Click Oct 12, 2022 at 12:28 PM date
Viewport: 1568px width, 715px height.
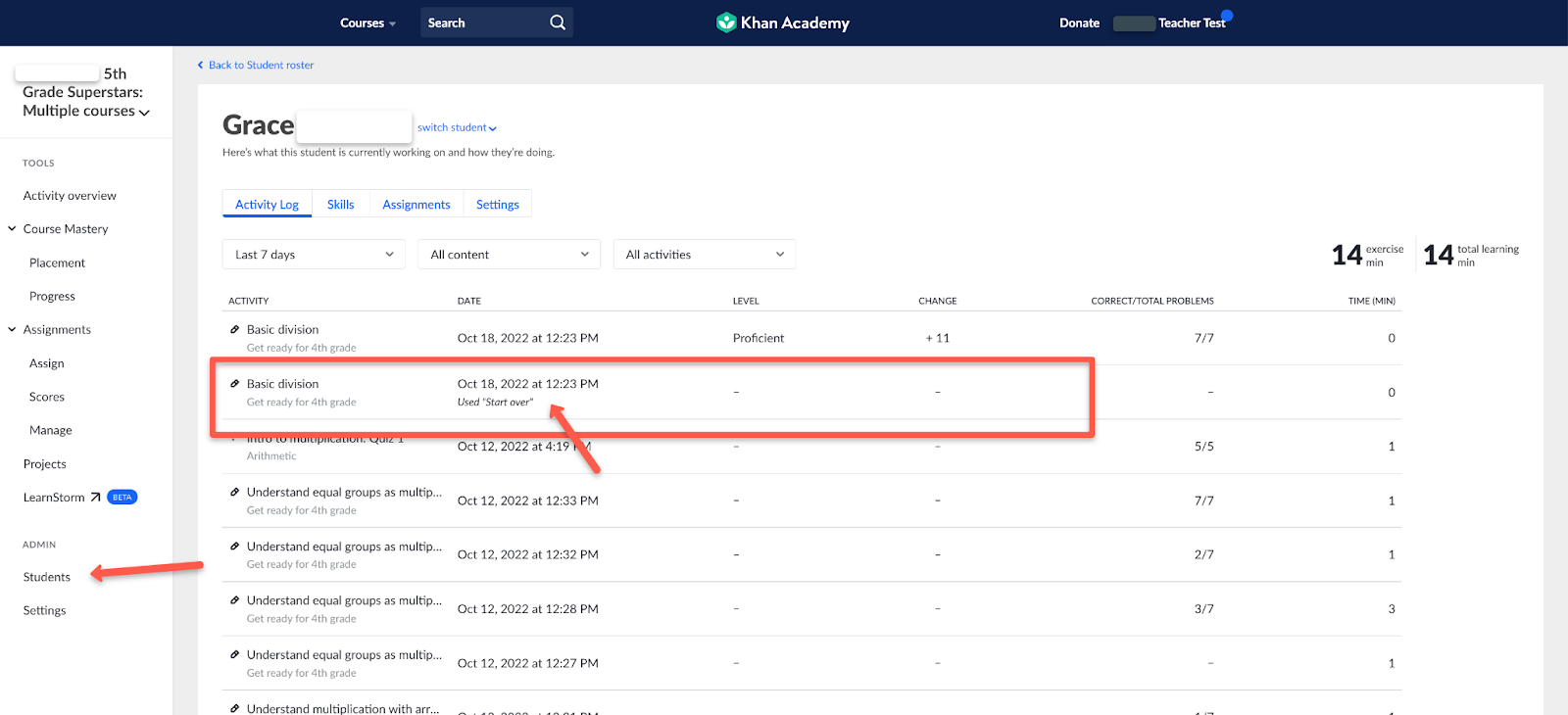tap(528, 609)
